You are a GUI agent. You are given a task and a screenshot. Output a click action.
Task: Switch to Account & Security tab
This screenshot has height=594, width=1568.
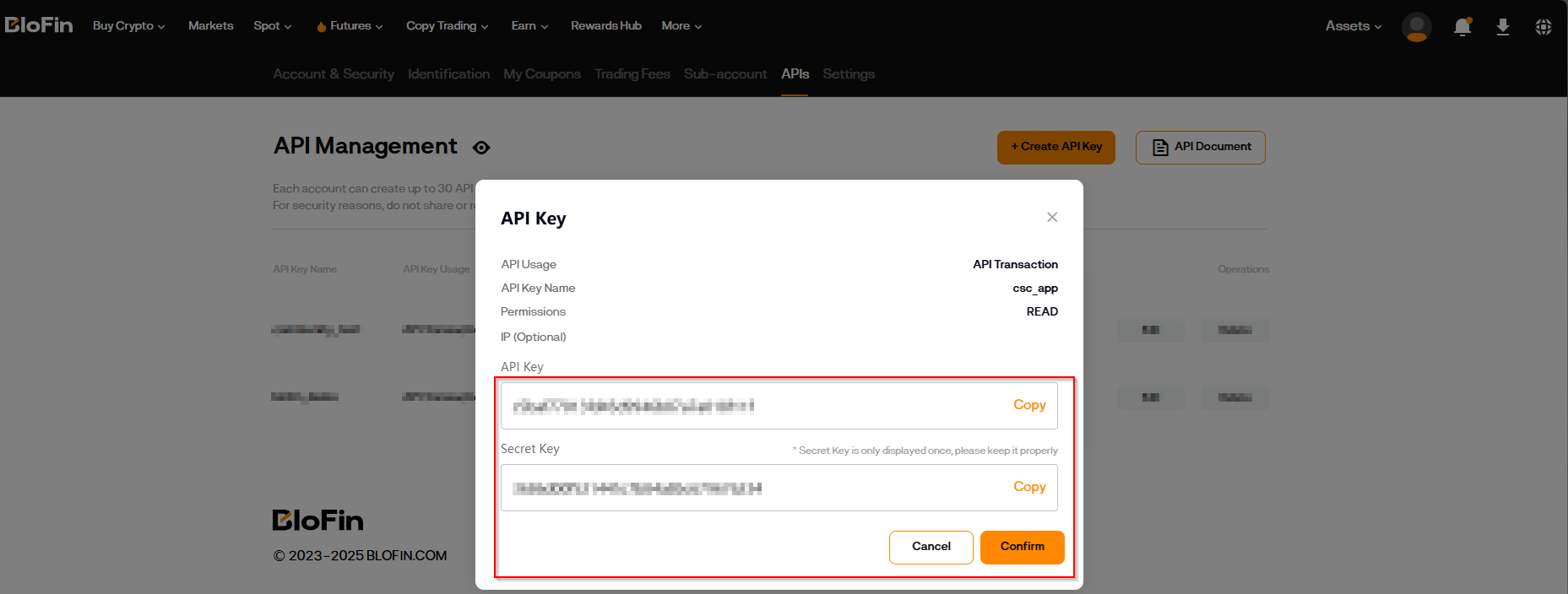click(x=334, y=74)
